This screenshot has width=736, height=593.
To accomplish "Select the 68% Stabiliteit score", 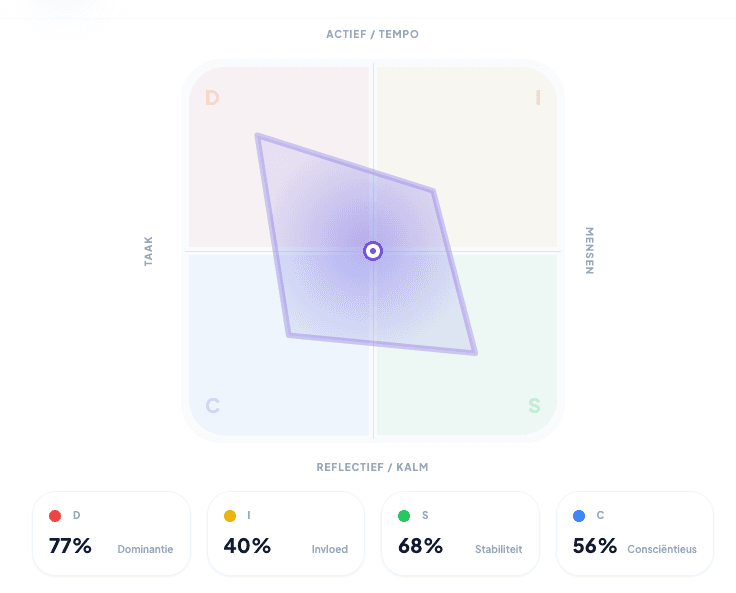I will point(420,546).
